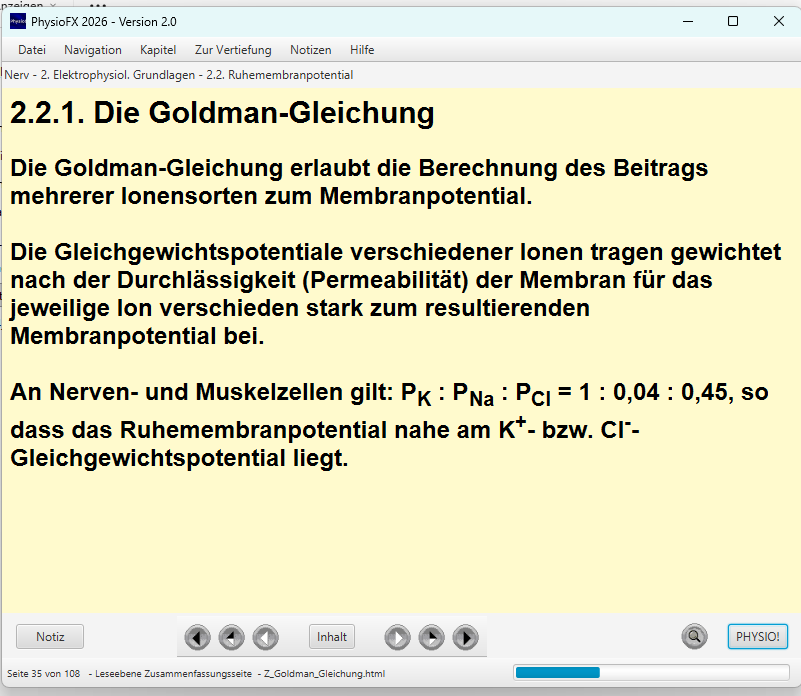
Task: Click the black right-arrow forward button
Action: 465,637
